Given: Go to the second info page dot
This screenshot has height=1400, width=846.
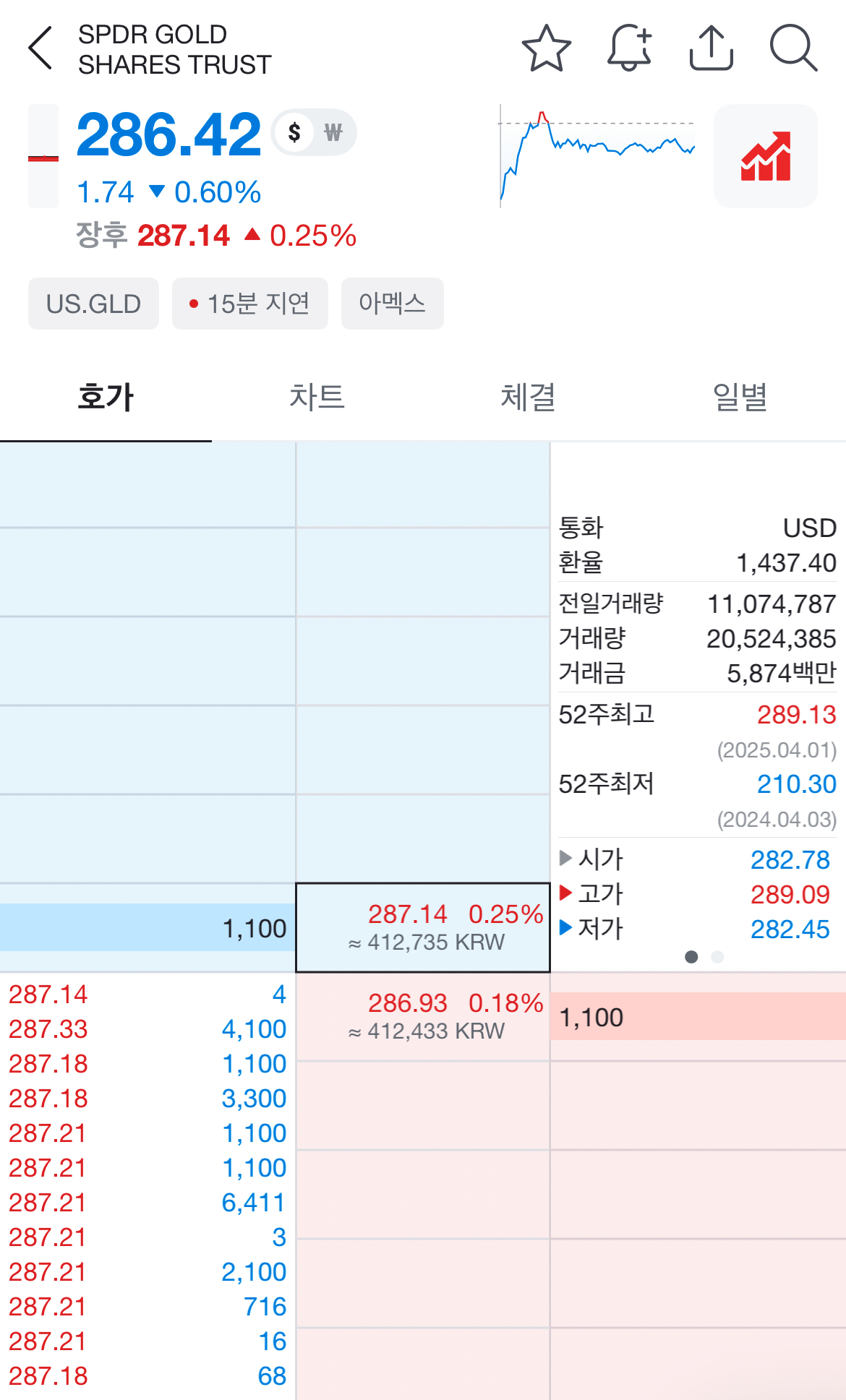Looking at the screenshot, I should point(717,957).
